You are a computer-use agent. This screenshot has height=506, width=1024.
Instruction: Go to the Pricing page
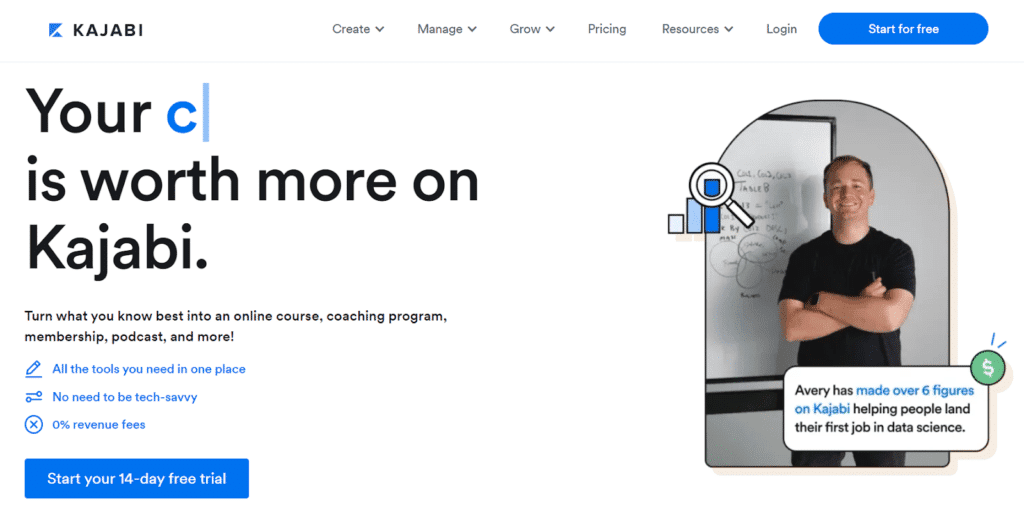tap(607, 29)
